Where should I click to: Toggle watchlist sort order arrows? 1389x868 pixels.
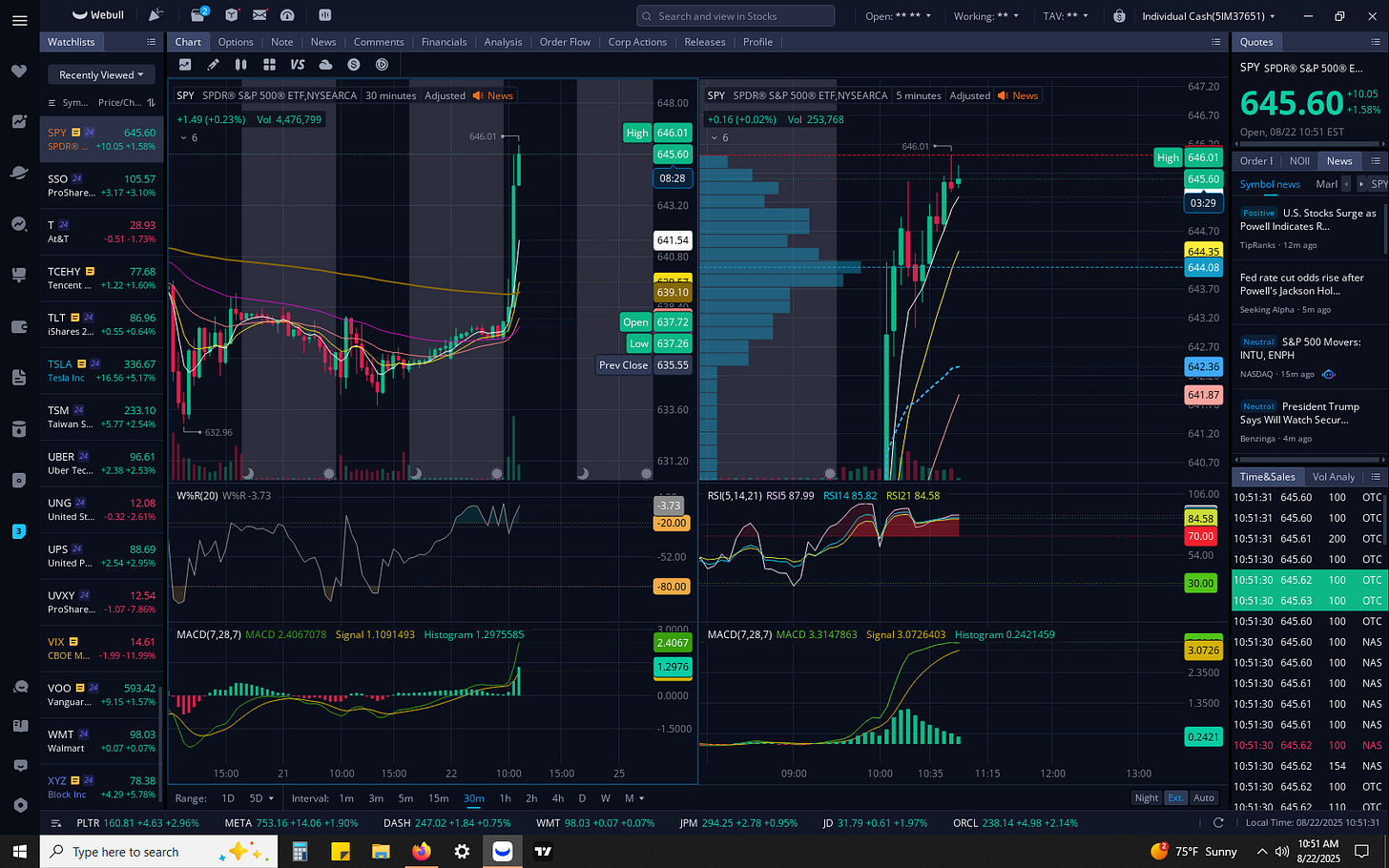pos(151,102)
